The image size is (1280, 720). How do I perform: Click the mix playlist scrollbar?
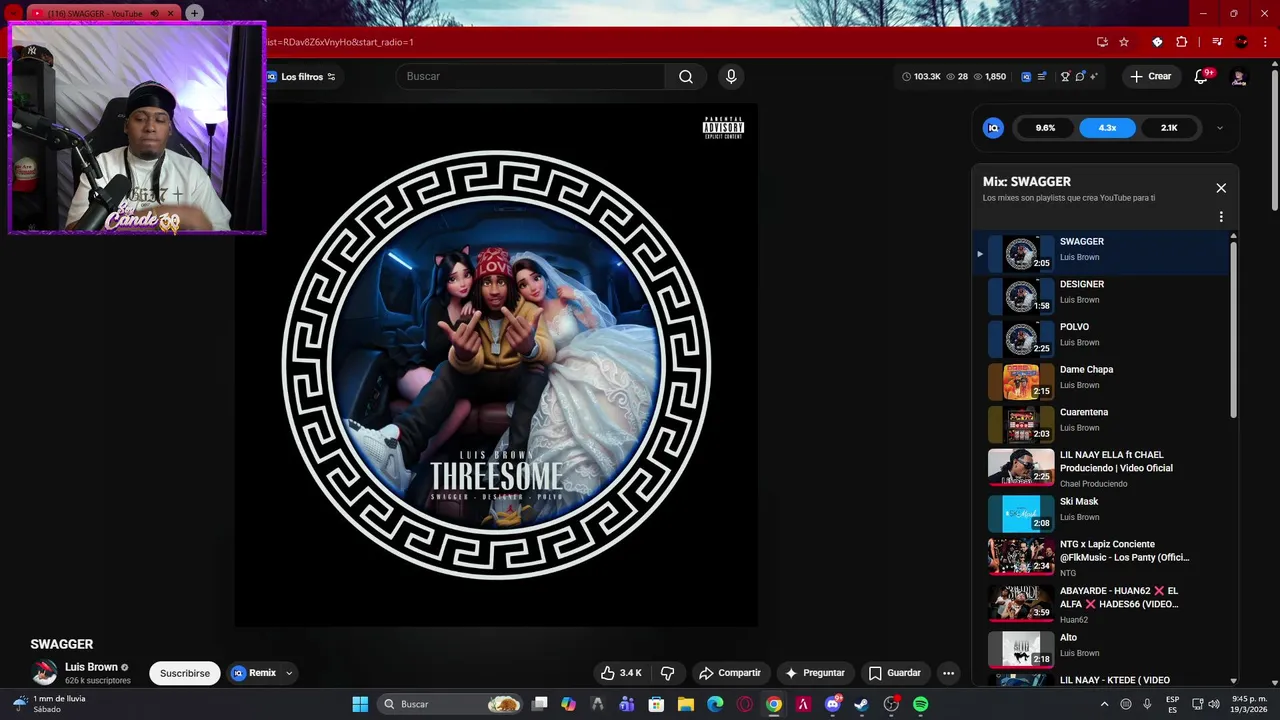point(1233,330)
